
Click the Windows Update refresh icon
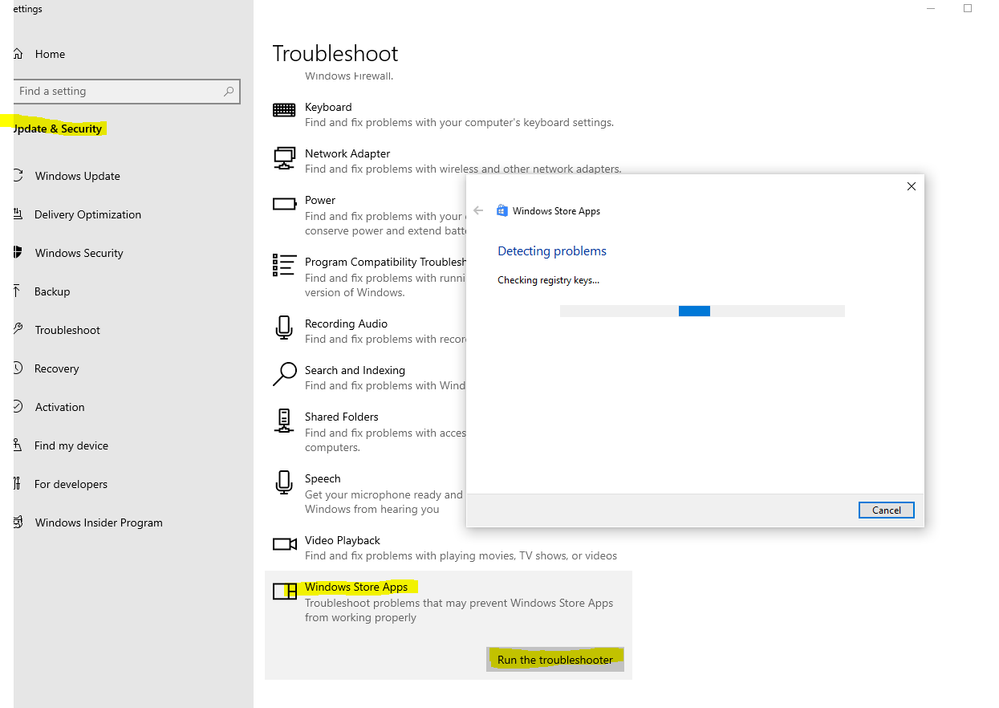pos(18,175)
